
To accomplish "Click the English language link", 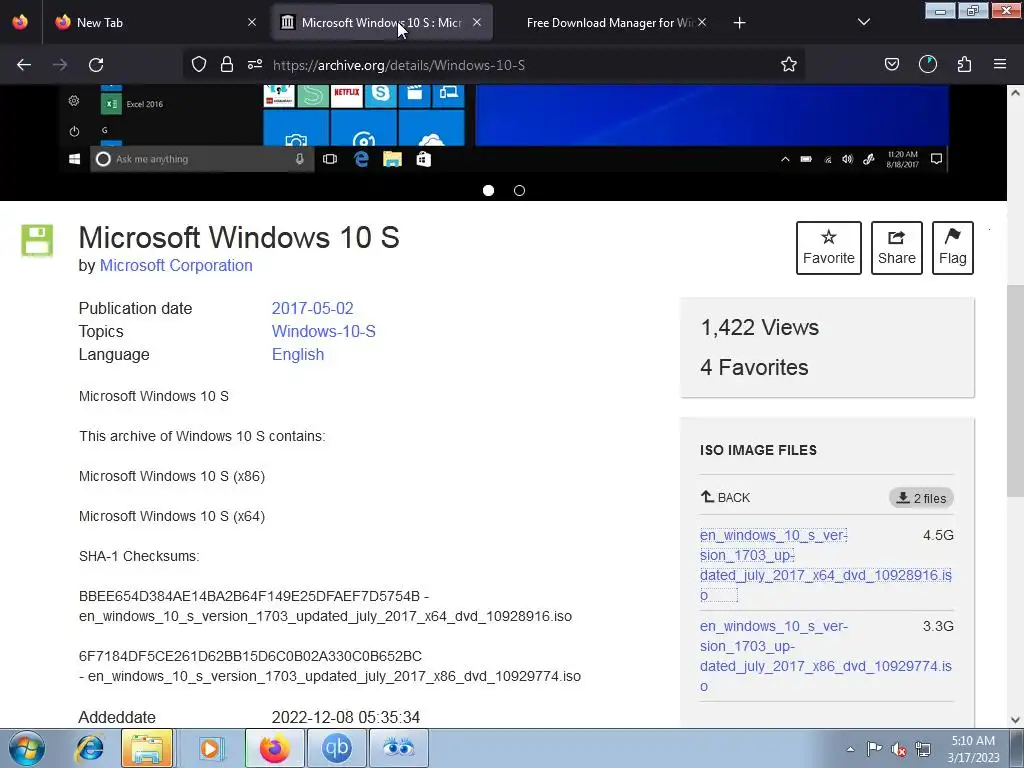I will [298, 354].
